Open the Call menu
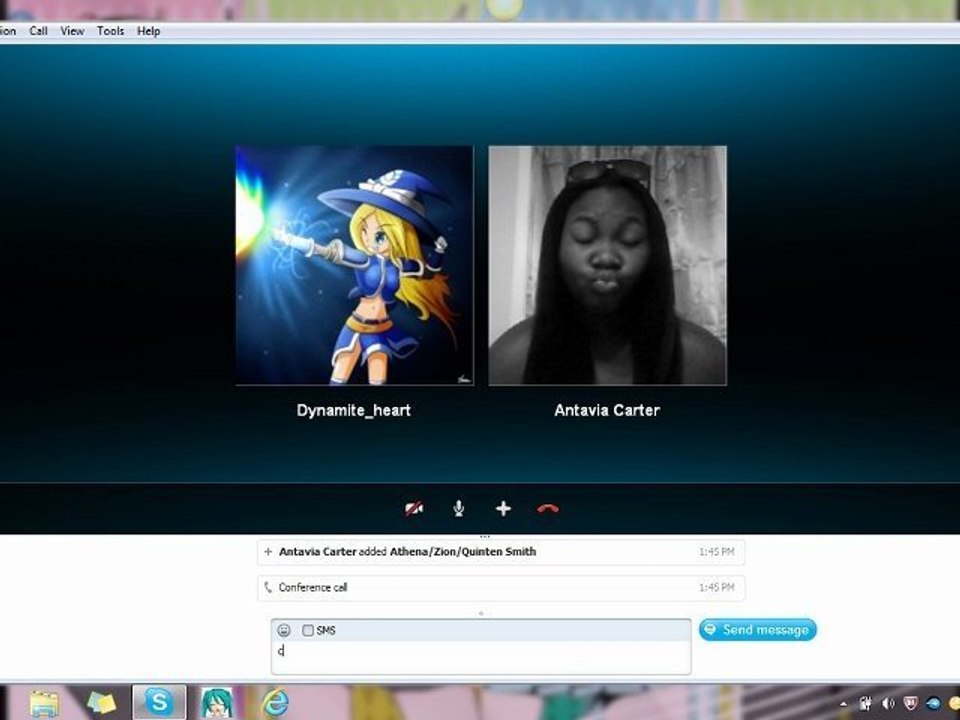Screen dimensions: 960x720 pos(38,31)
